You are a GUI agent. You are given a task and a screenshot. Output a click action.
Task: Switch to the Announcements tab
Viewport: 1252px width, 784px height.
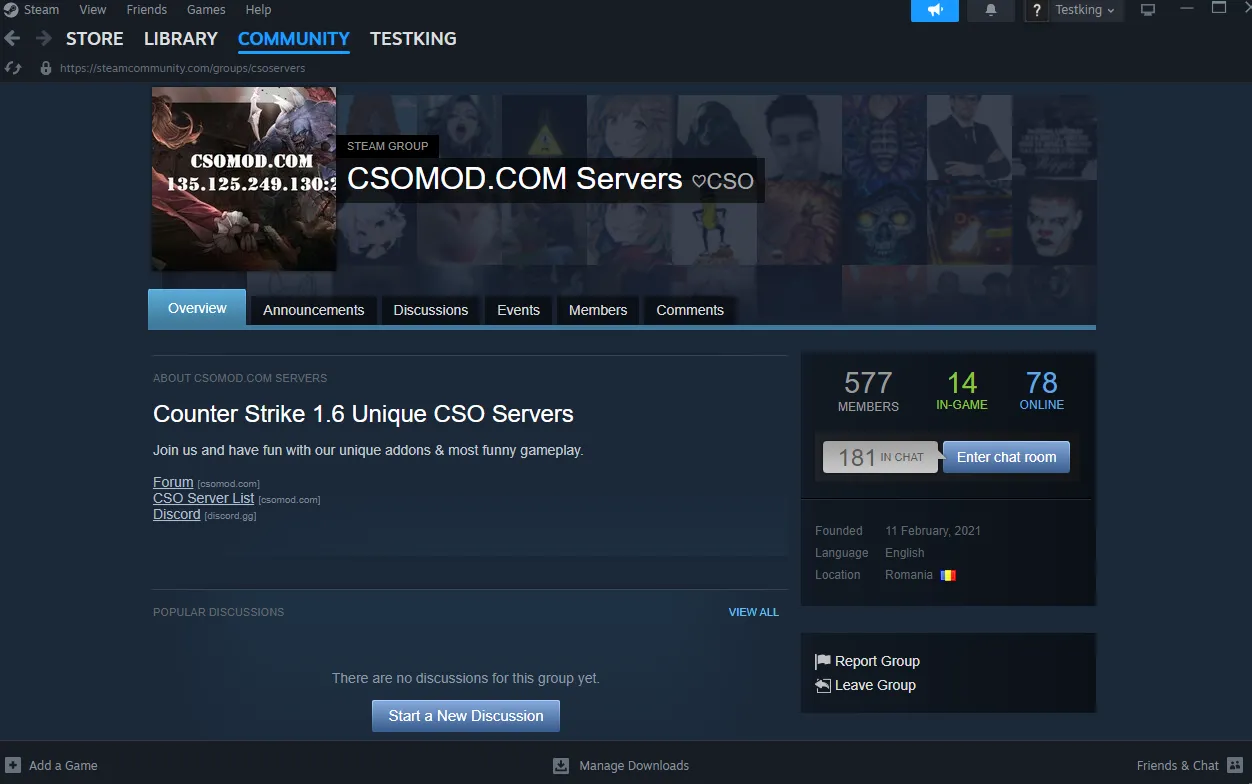[x=313, y=310]
